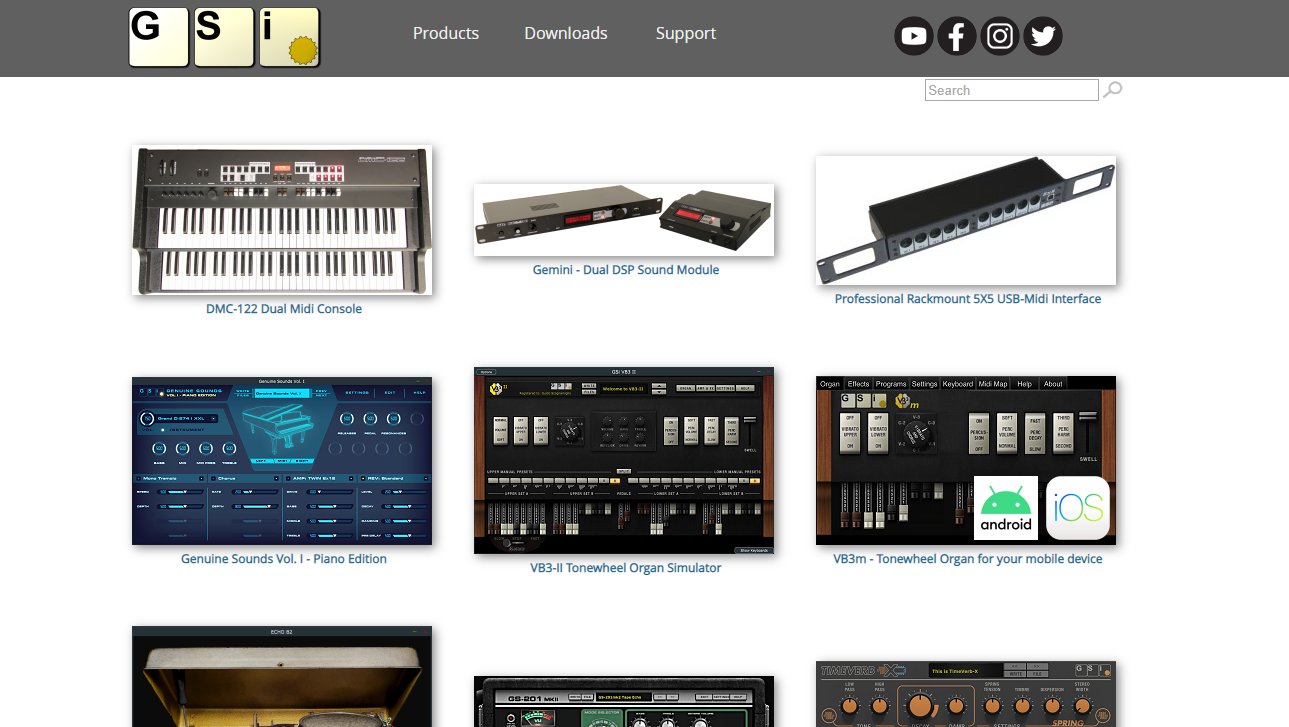This screenshot has height=727, width=1289.
Task: Open the DMC-122 Dual Midi Console link
Action: 284,309
